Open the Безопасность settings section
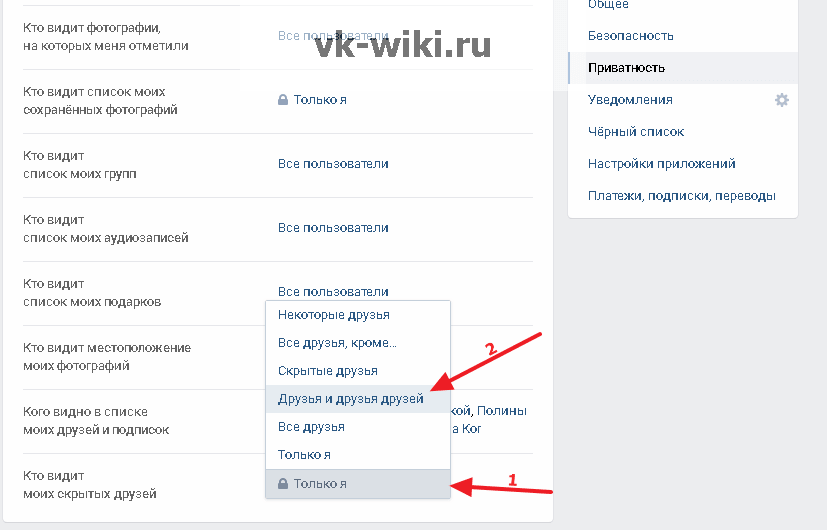827x530 pixels. click(631, 36)
